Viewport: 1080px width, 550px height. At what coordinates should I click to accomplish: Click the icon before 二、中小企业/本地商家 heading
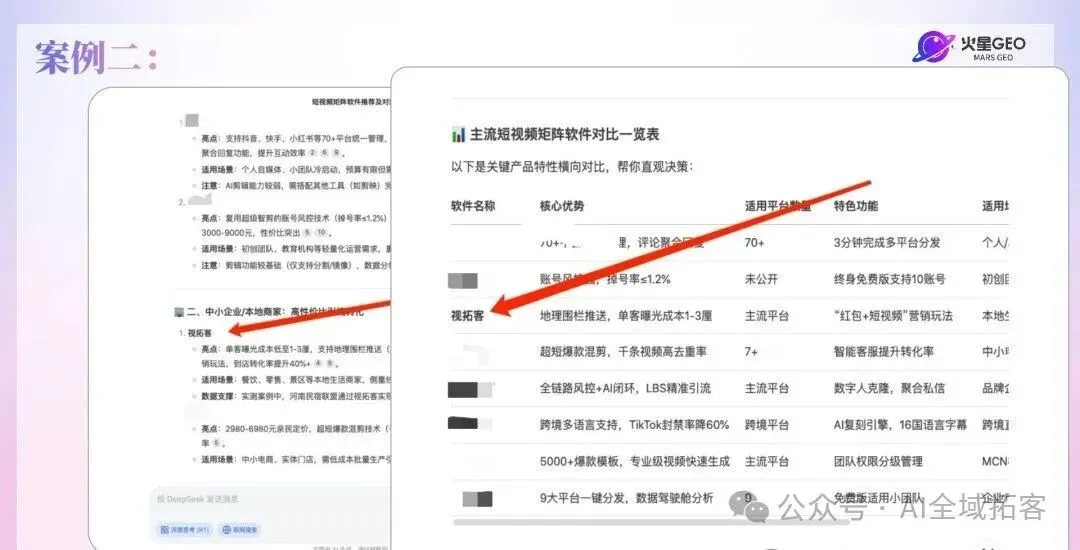[179, 312]
